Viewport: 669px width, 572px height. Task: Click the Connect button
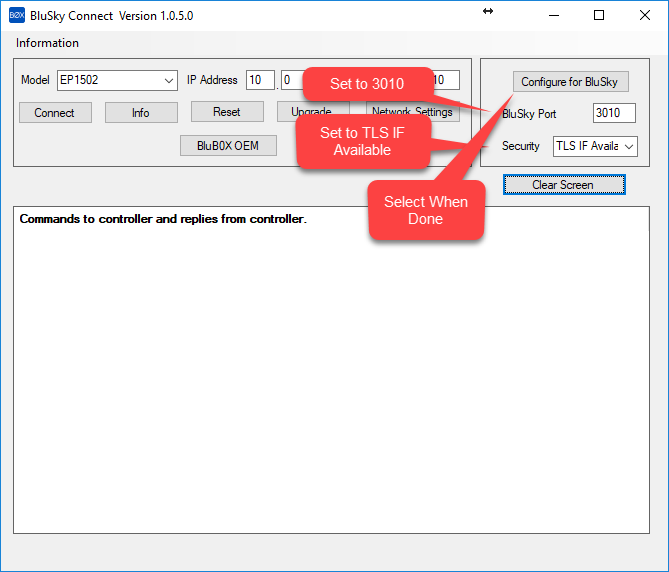(x=55, y=113)
